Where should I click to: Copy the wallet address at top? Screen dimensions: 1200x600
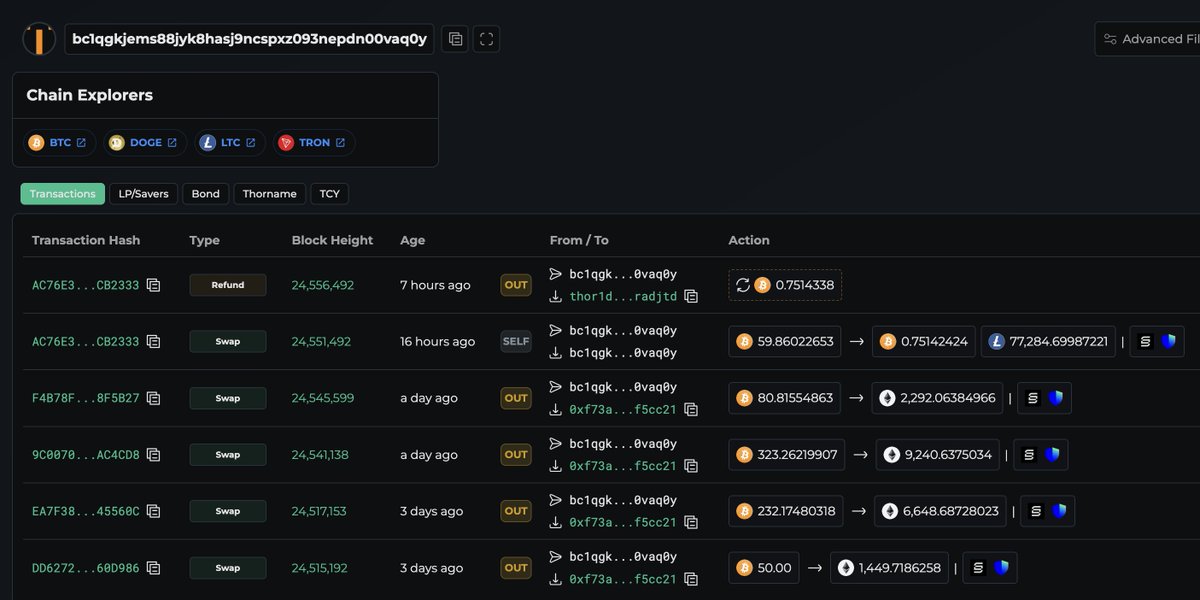[455, 39]
